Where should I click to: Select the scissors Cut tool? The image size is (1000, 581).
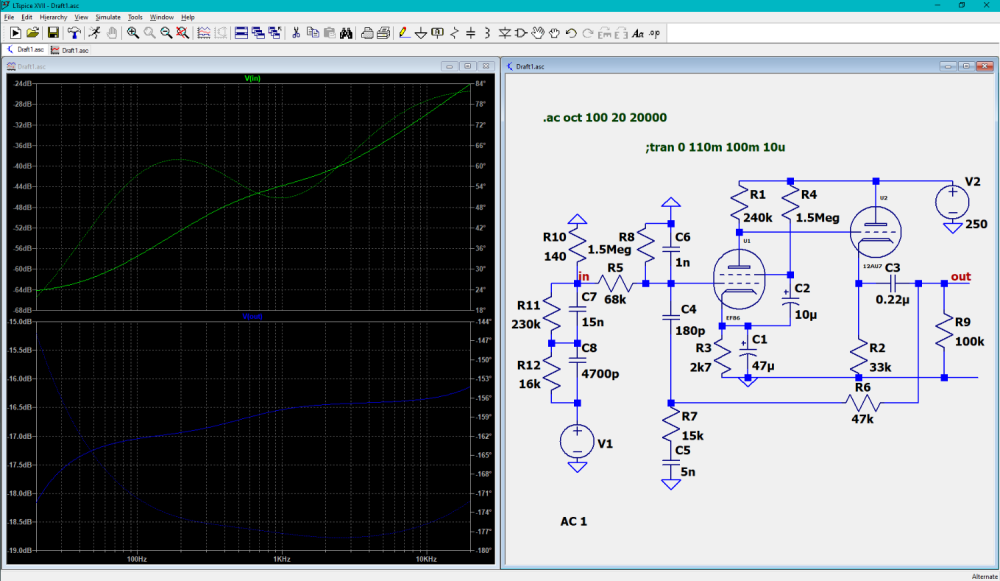point(295,33)
